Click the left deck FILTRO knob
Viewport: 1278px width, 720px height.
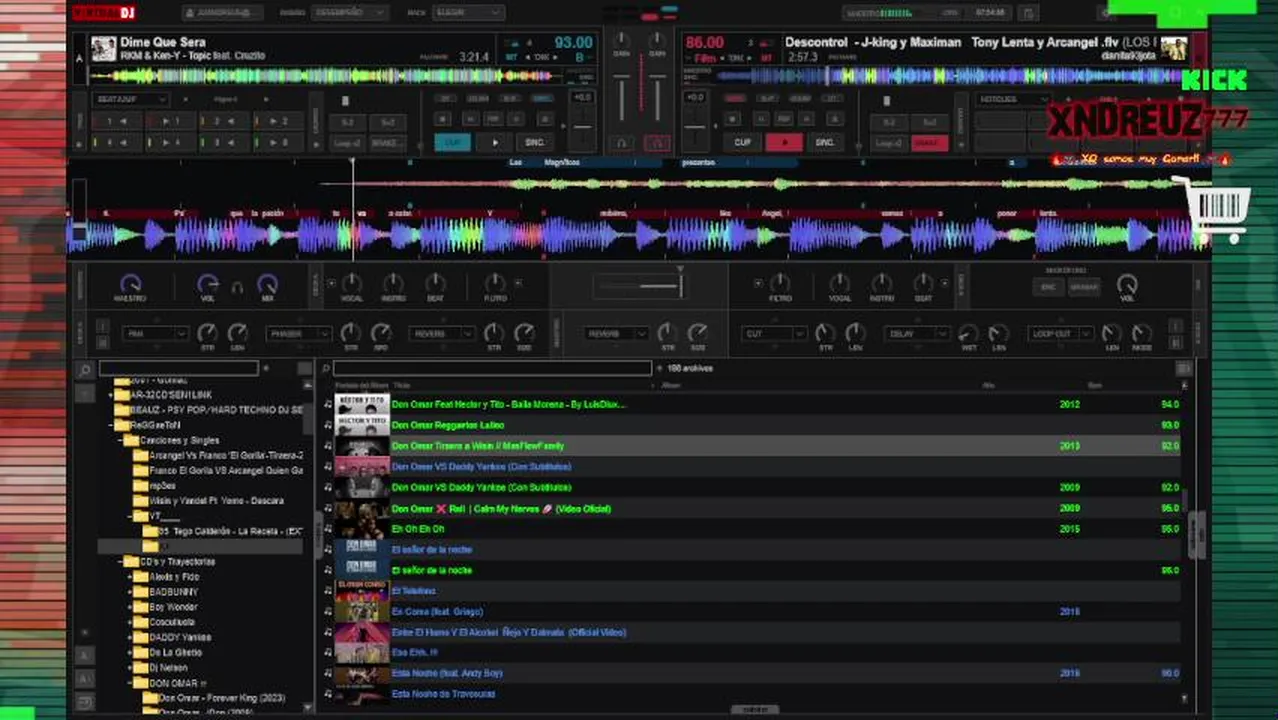(x=495, y=283)
